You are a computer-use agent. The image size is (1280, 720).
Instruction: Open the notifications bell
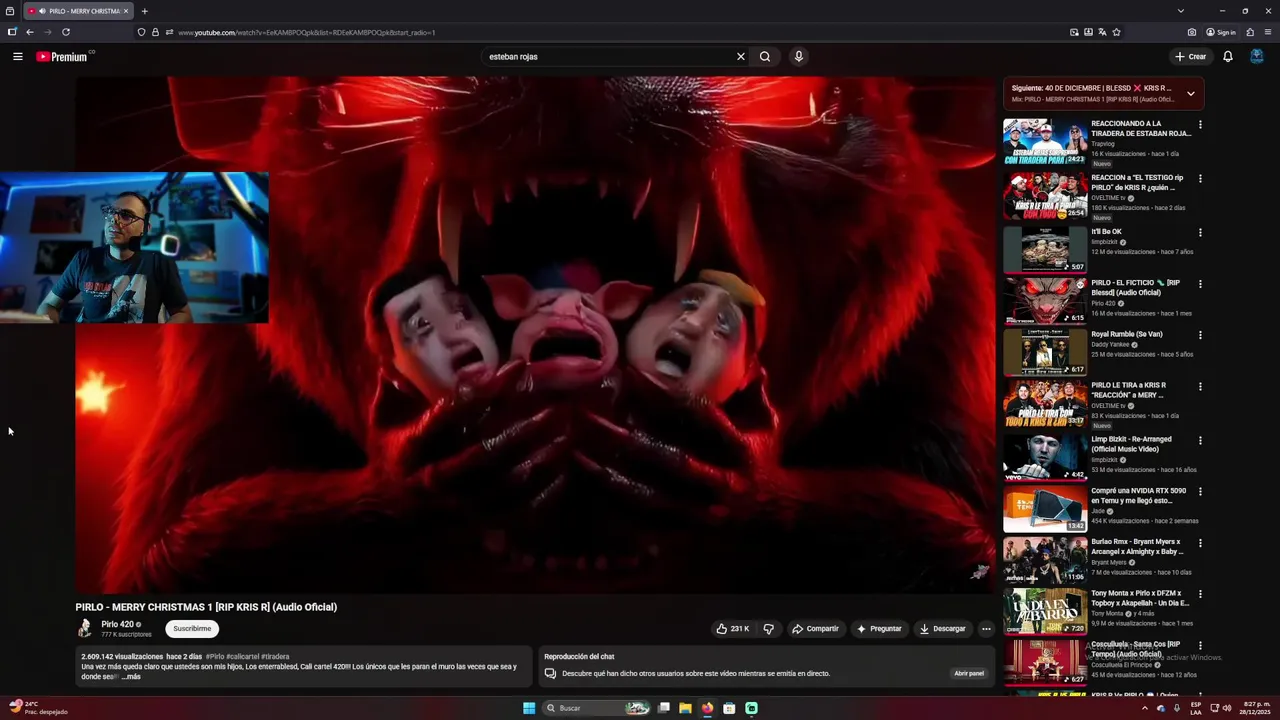point(1228,57)
